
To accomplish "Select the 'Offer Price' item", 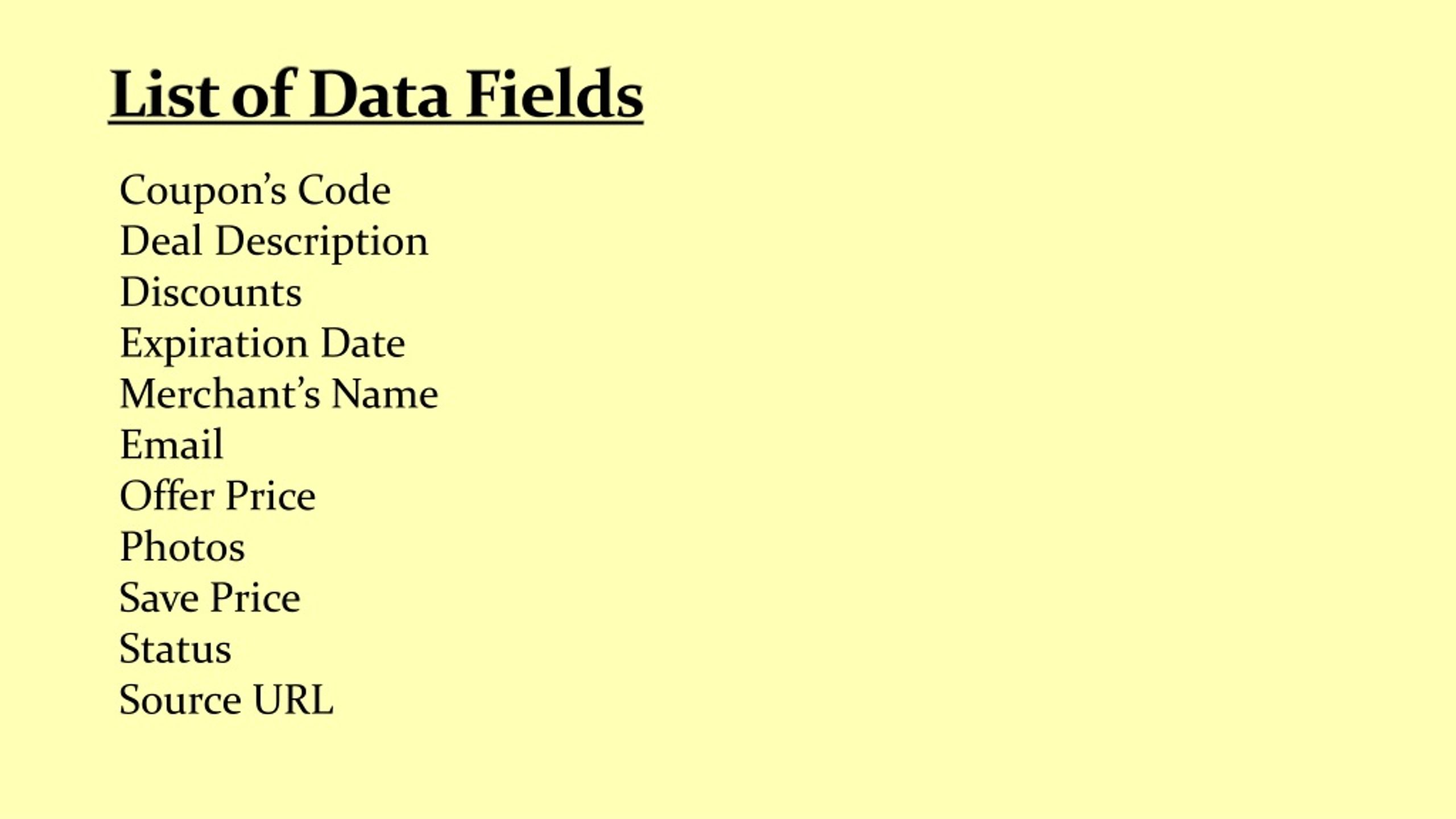I will tap(217, 495).
